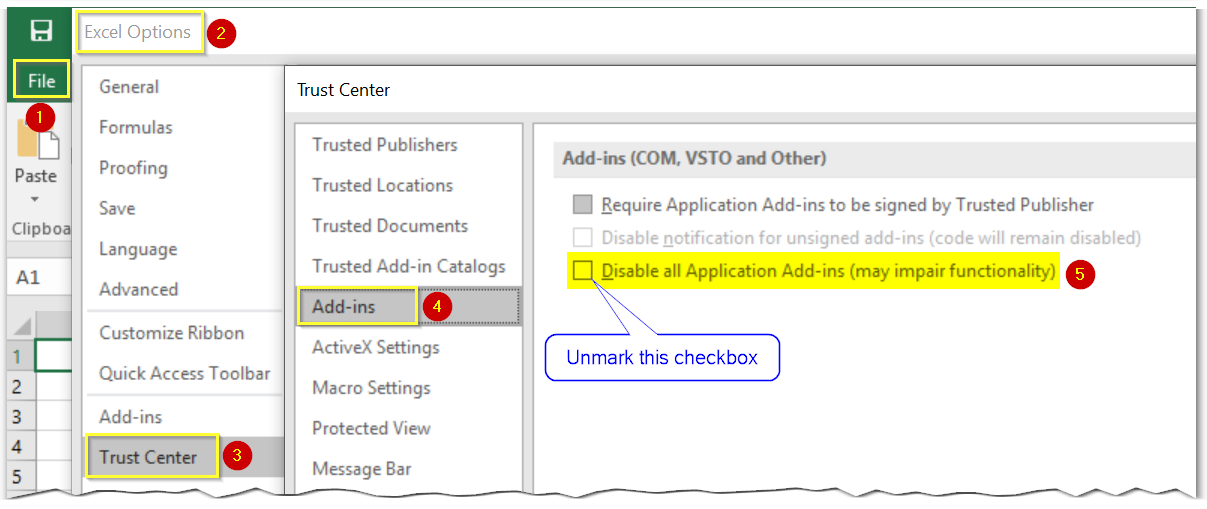Toggle Disable notification for unsigned add-ins
Image resolution: width=1207 pixels, height=509 pixels.
coord(583,238)
